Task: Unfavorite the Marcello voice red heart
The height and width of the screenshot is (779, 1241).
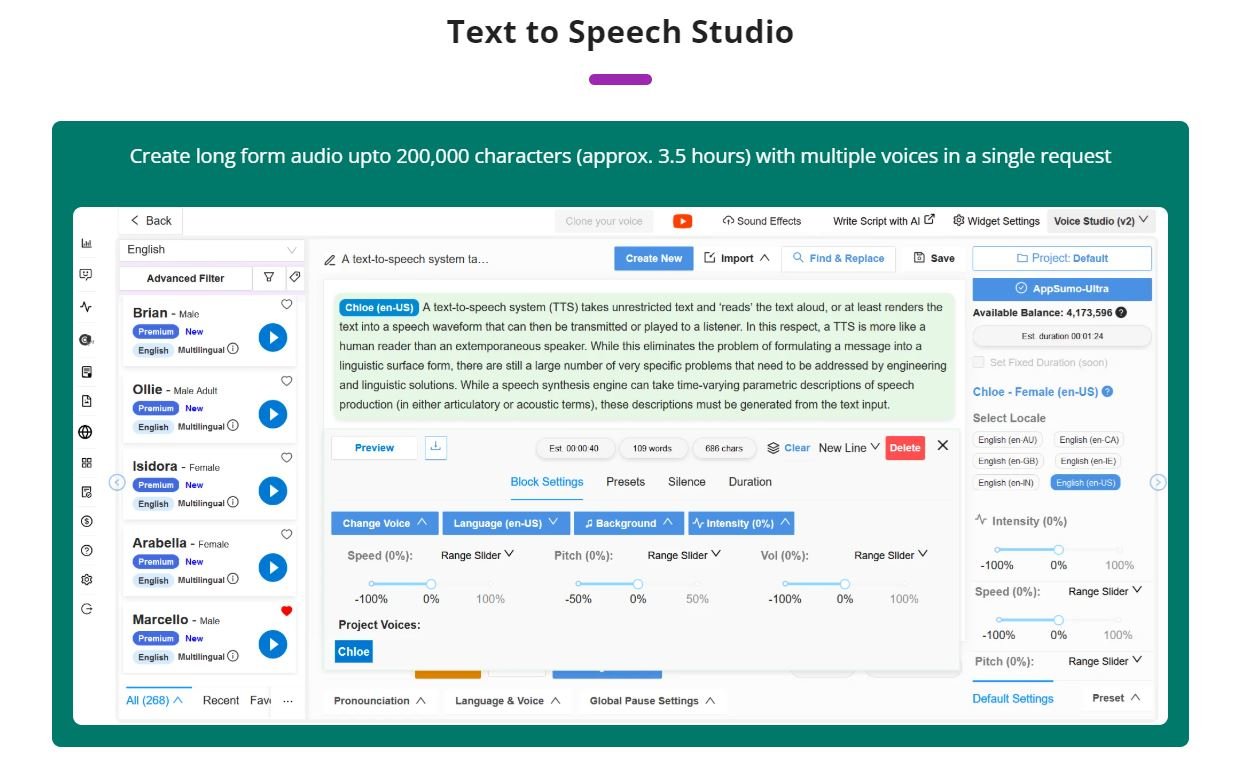Action: [x=286, y=611]
